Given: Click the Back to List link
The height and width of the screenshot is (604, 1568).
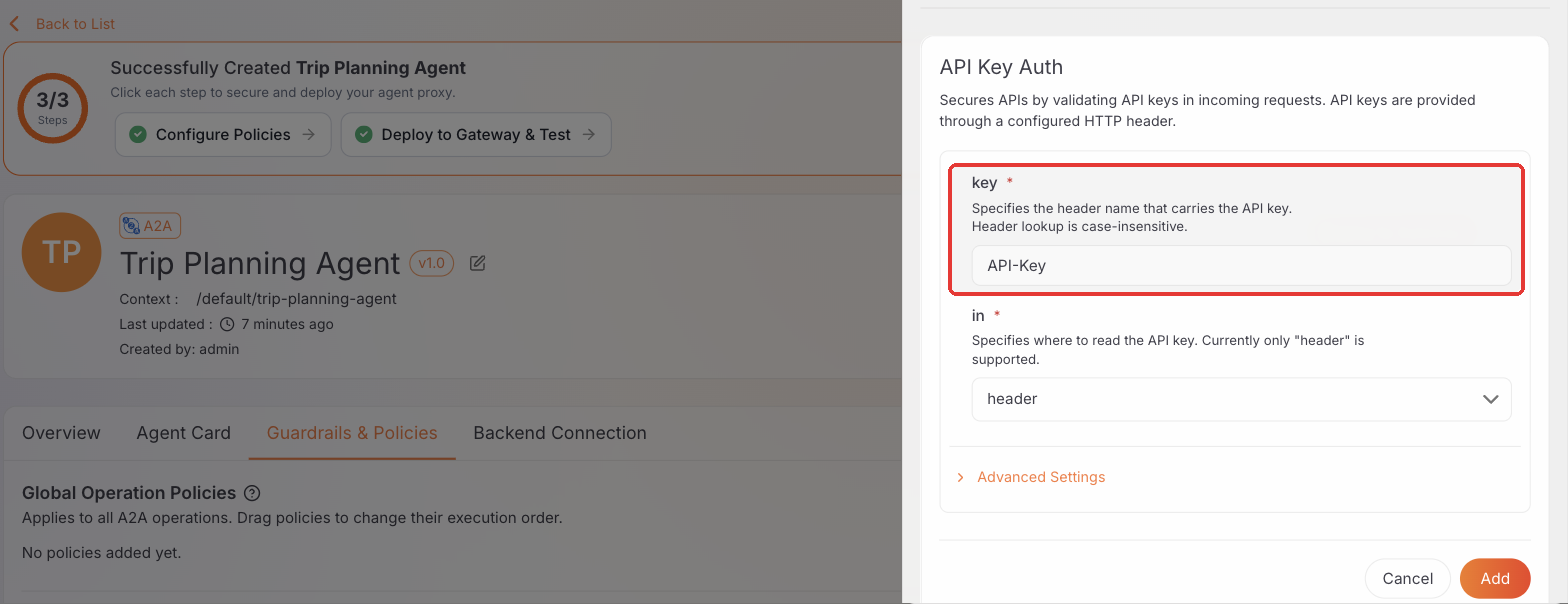Looking at the screenshot, I should pyautogui.click(x=75, y=24).
